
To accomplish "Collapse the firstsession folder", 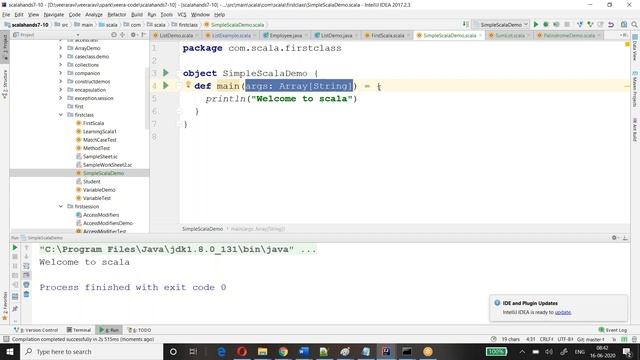I will point(61,206).
